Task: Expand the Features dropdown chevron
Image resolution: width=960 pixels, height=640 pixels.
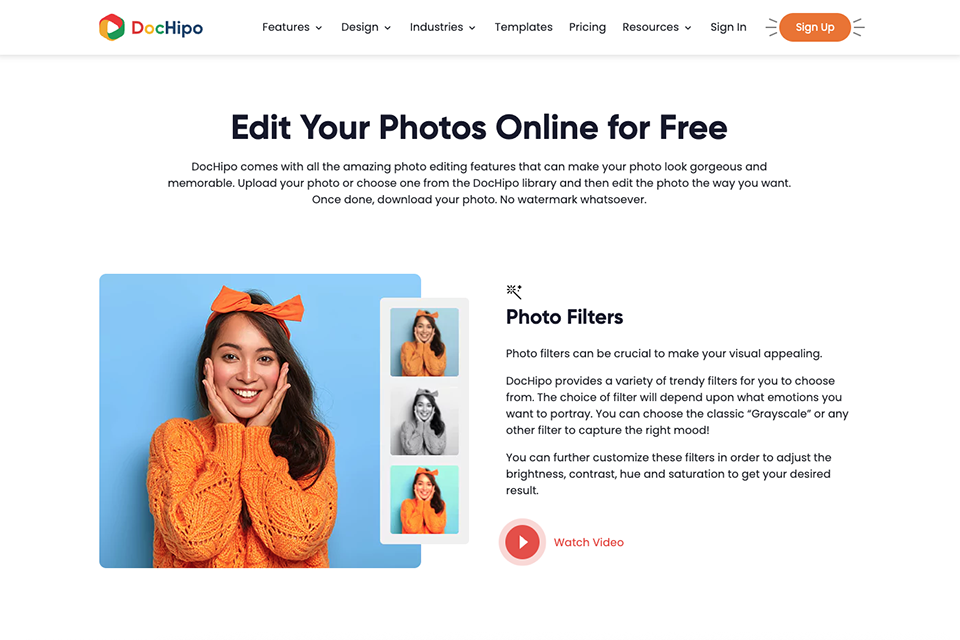Action: (318, 28)
